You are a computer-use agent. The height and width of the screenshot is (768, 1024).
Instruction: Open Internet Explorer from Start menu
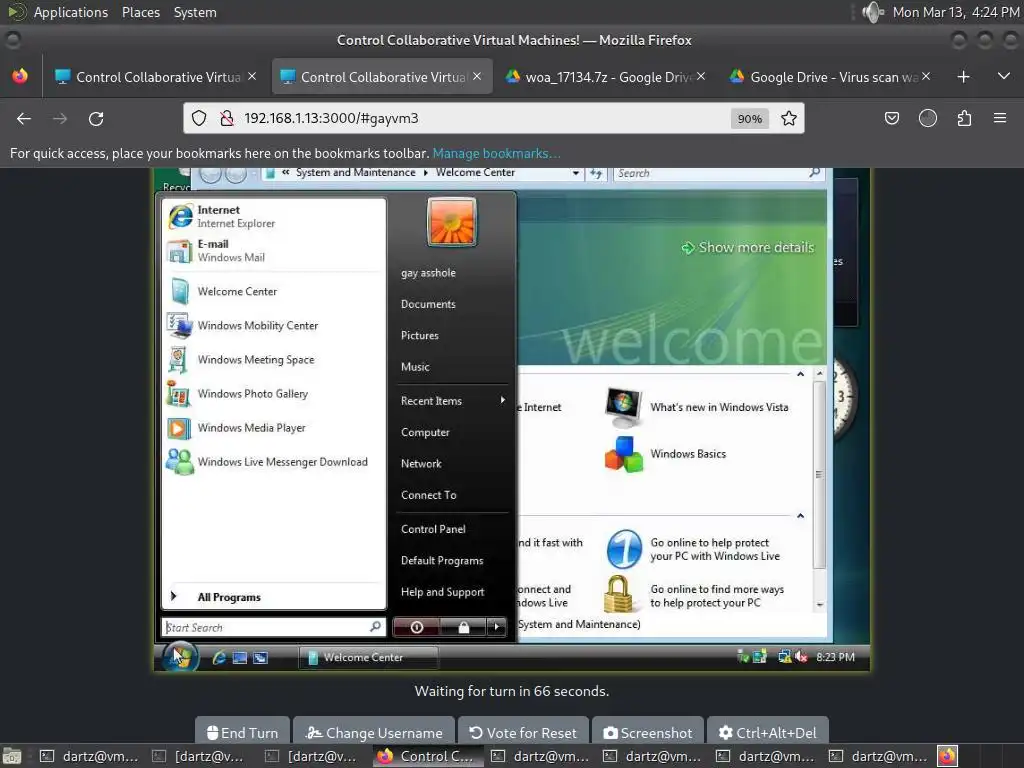273,216
